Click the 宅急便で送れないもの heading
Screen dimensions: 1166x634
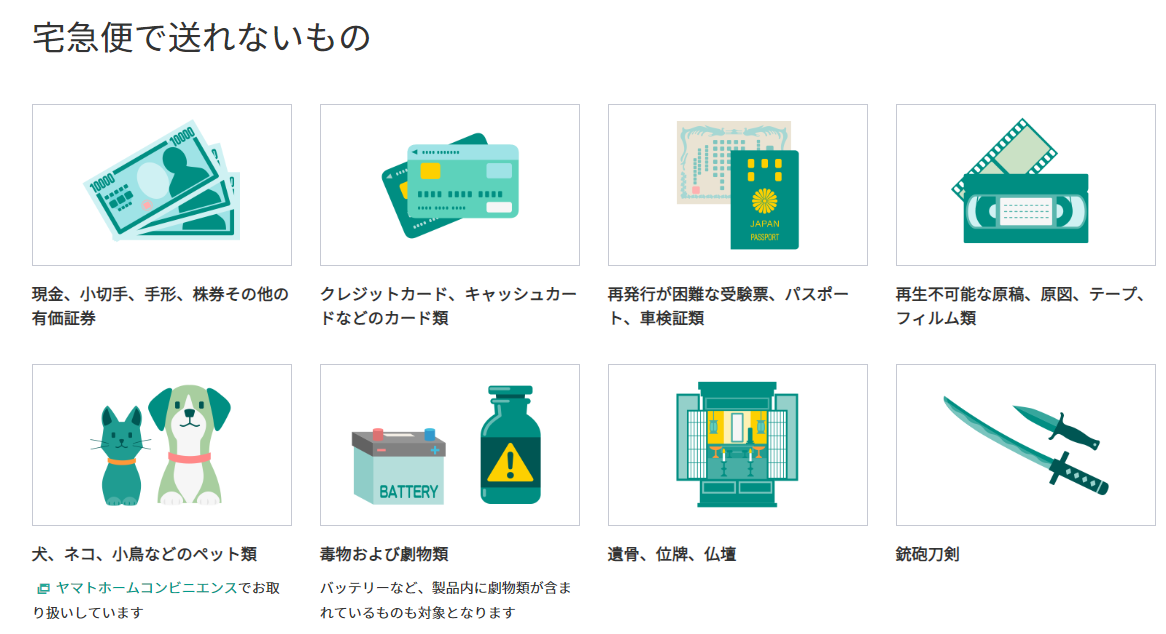tap(202, 37)
